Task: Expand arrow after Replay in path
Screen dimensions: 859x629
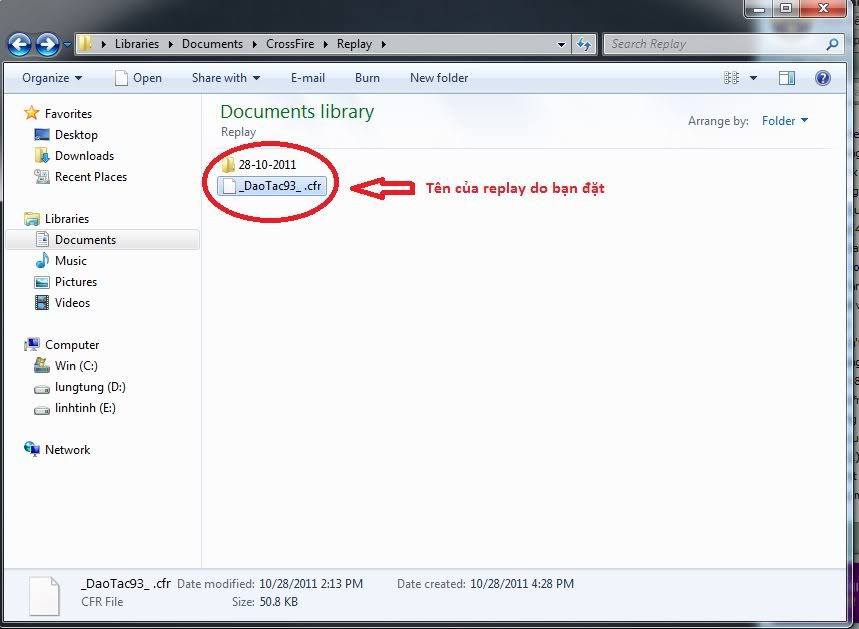Action: pos(383,44)
